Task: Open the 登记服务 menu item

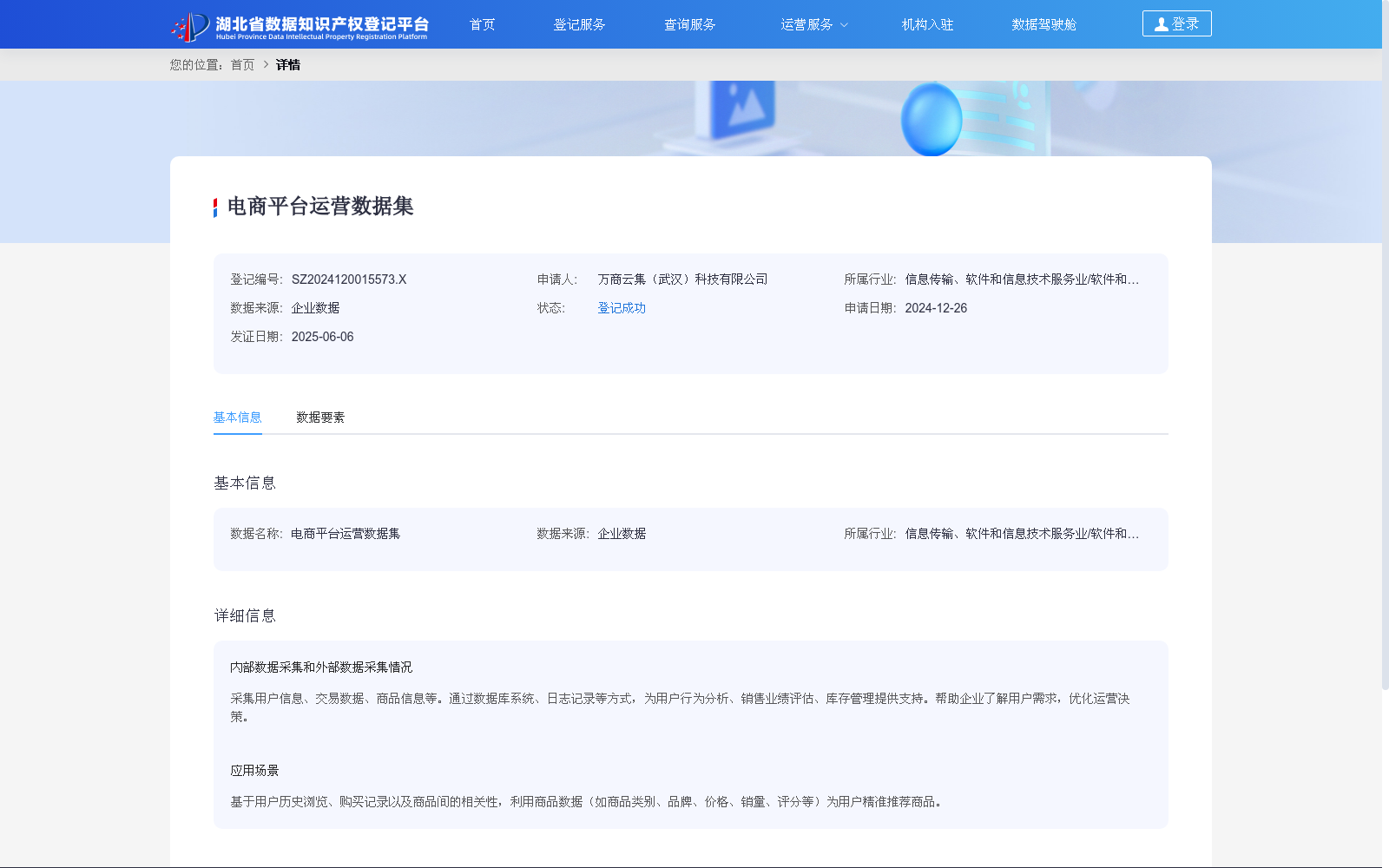Action: point(579,24)
